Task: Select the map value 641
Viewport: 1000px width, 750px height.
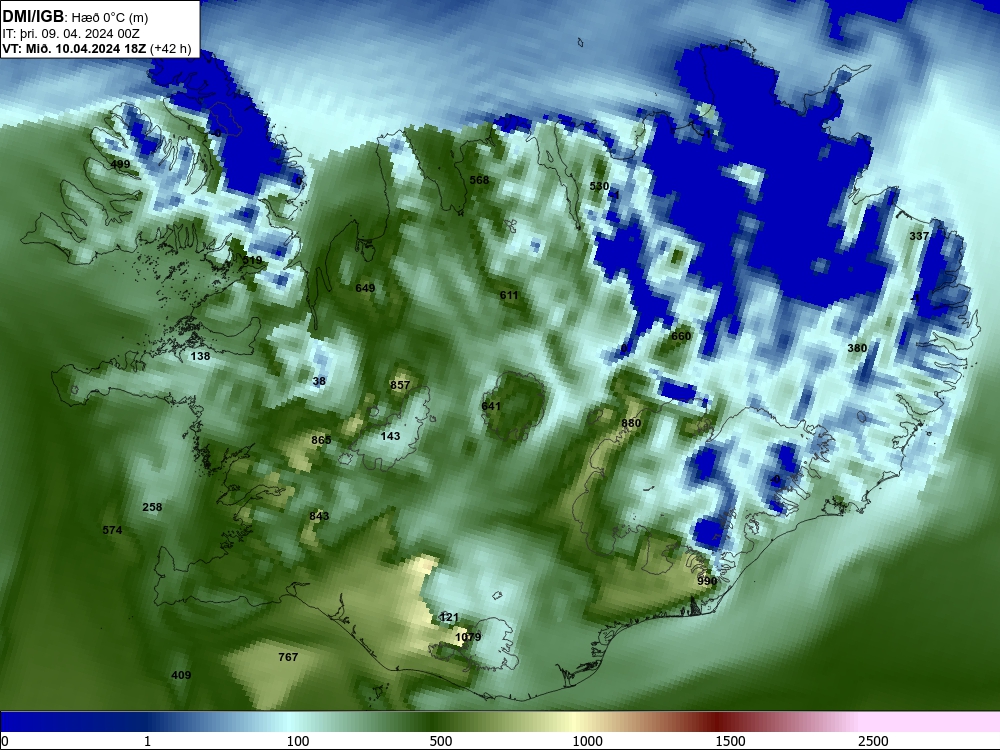Action: (x=491, y=406)
